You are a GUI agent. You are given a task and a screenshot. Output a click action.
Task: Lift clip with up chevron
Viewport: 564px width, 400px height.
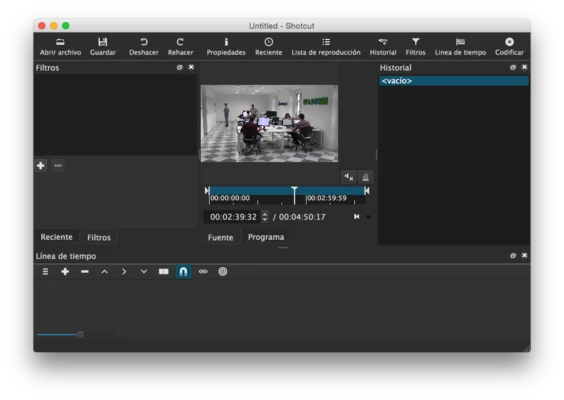tap(104, 272)
